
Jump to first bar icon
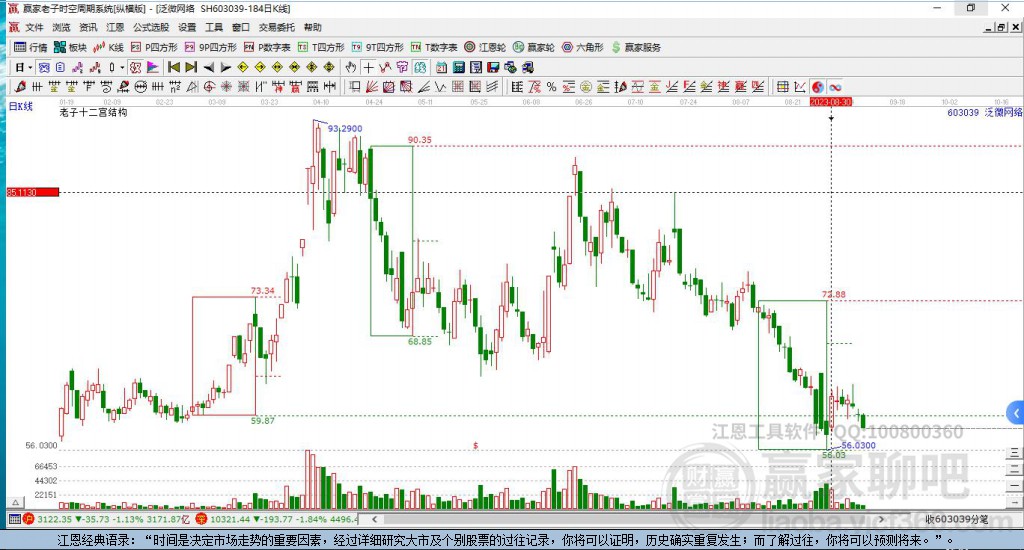174,67
